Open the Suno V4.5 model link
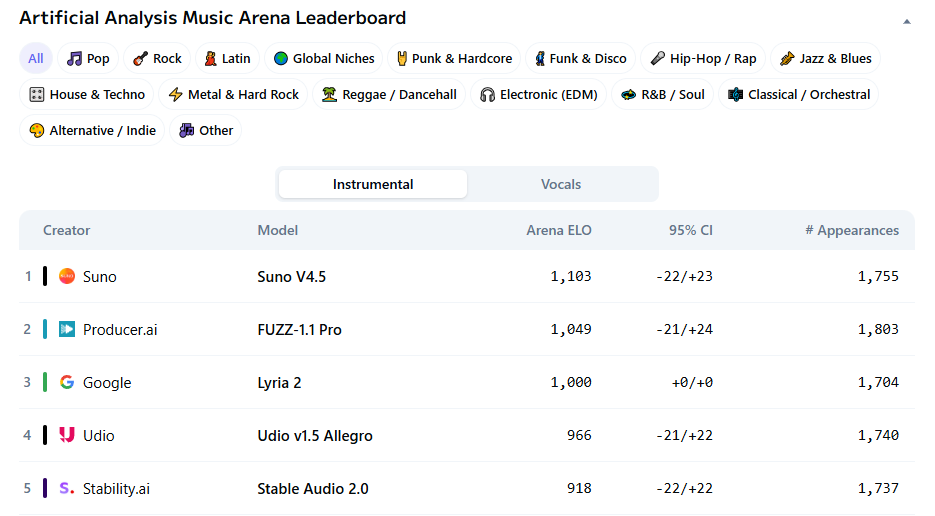This screenshot has width=935, height=516. click(292, 276)
